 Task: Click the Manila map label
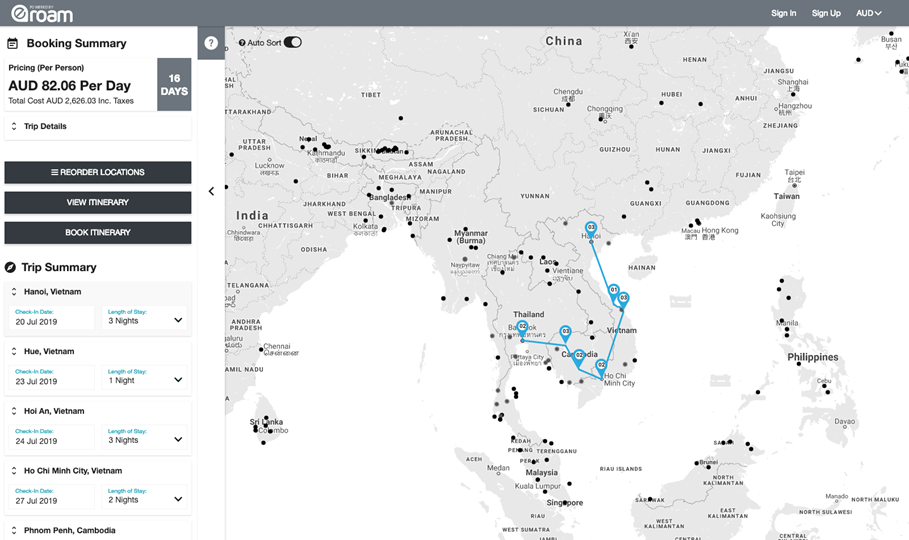787,323
